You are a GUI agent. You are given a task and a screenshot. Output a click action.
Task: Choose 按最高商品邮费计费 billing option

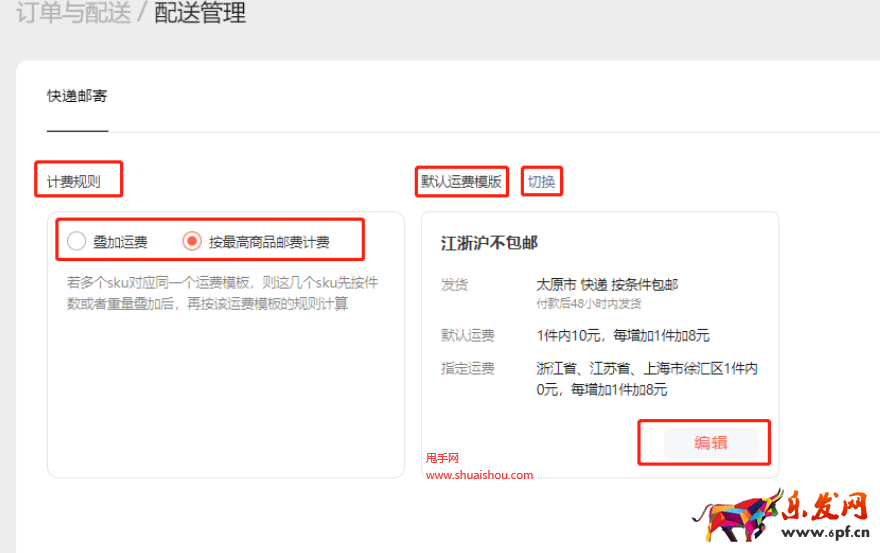point(192,241)
